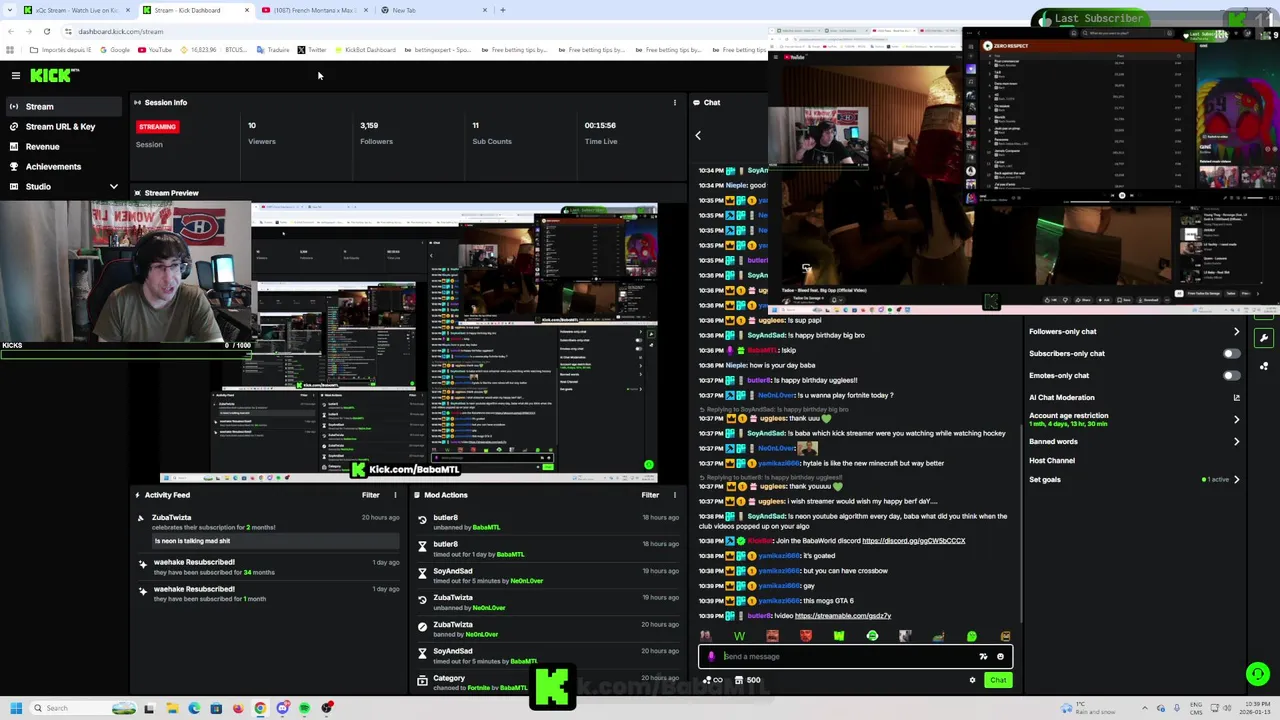The width and height of the screenshot is (1280, 720).
Task: Click ZubaTwizta banned by NeOnLOver entry
Action: [x=548, y=629]
